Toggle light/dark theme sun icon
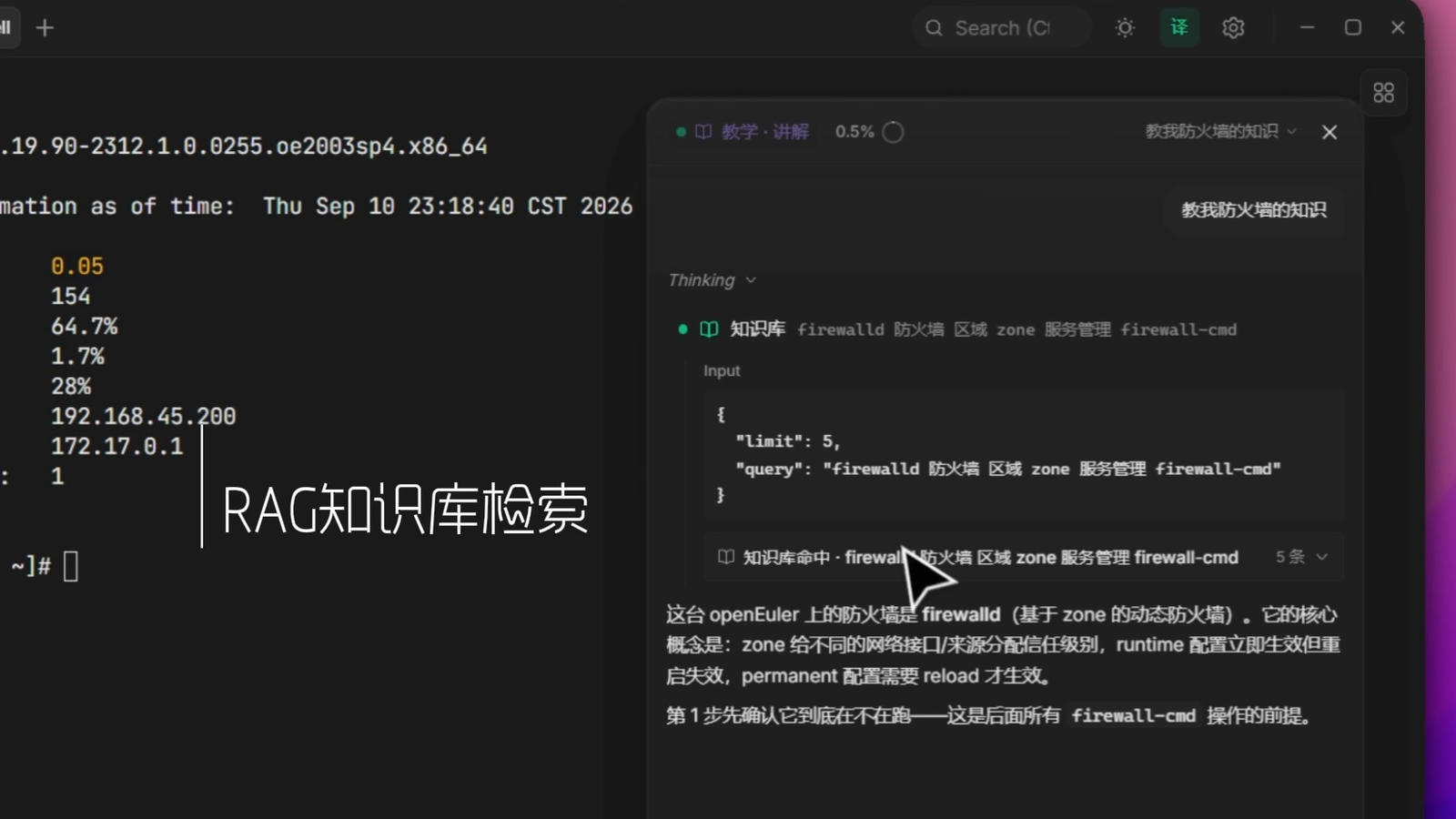The width and height of the screenshot is (1456, 819). 1125,28
